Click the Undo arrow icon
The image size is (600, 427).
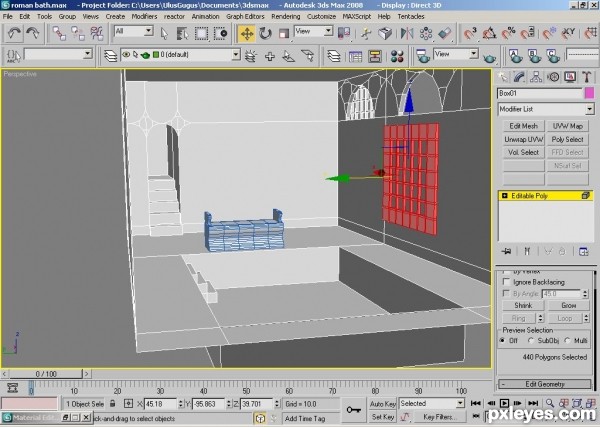point(14,33)
